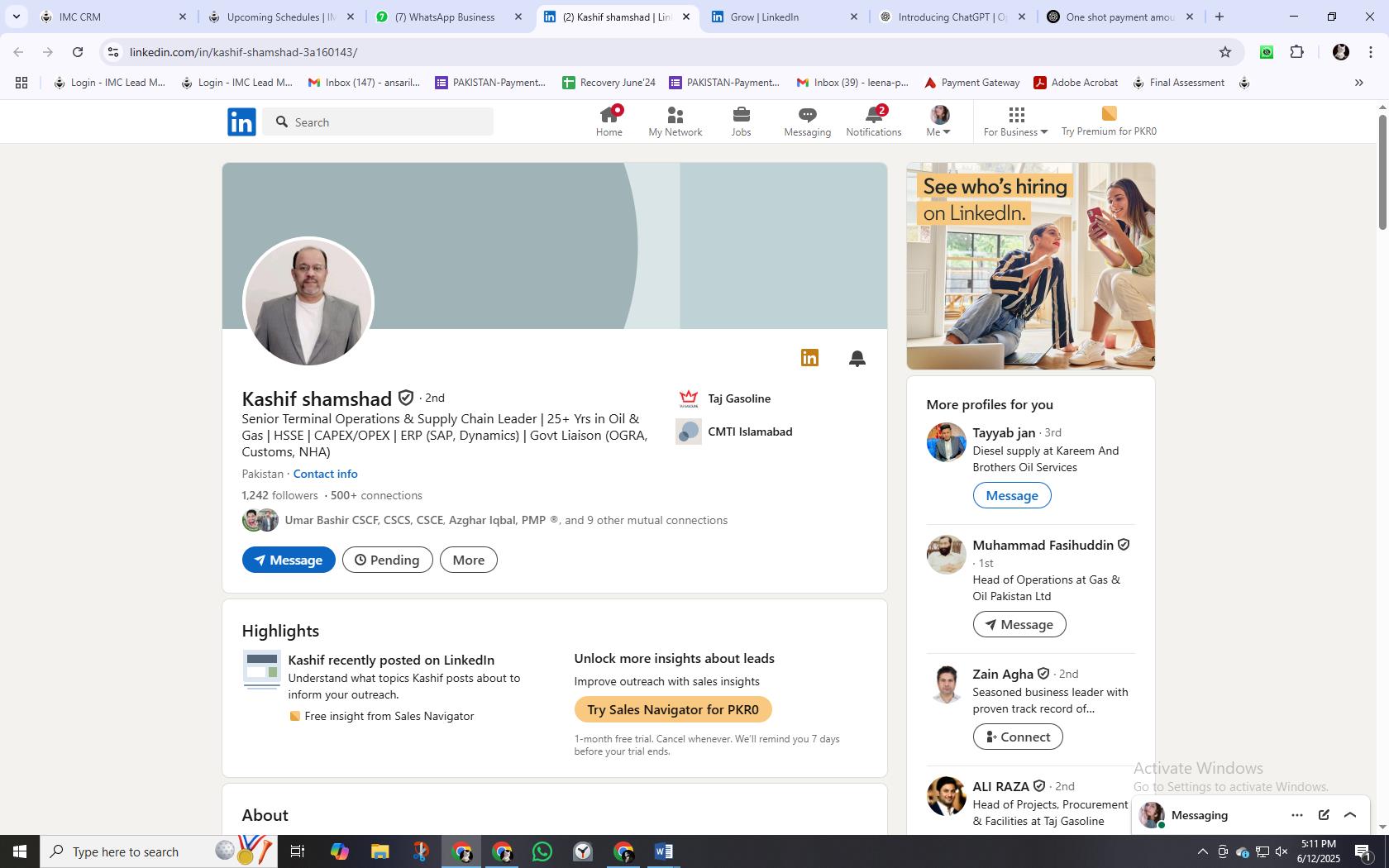The image size is (1389, 868).
Task: Open Kashif shamshad's profile photo
Action: pos(308,302)
